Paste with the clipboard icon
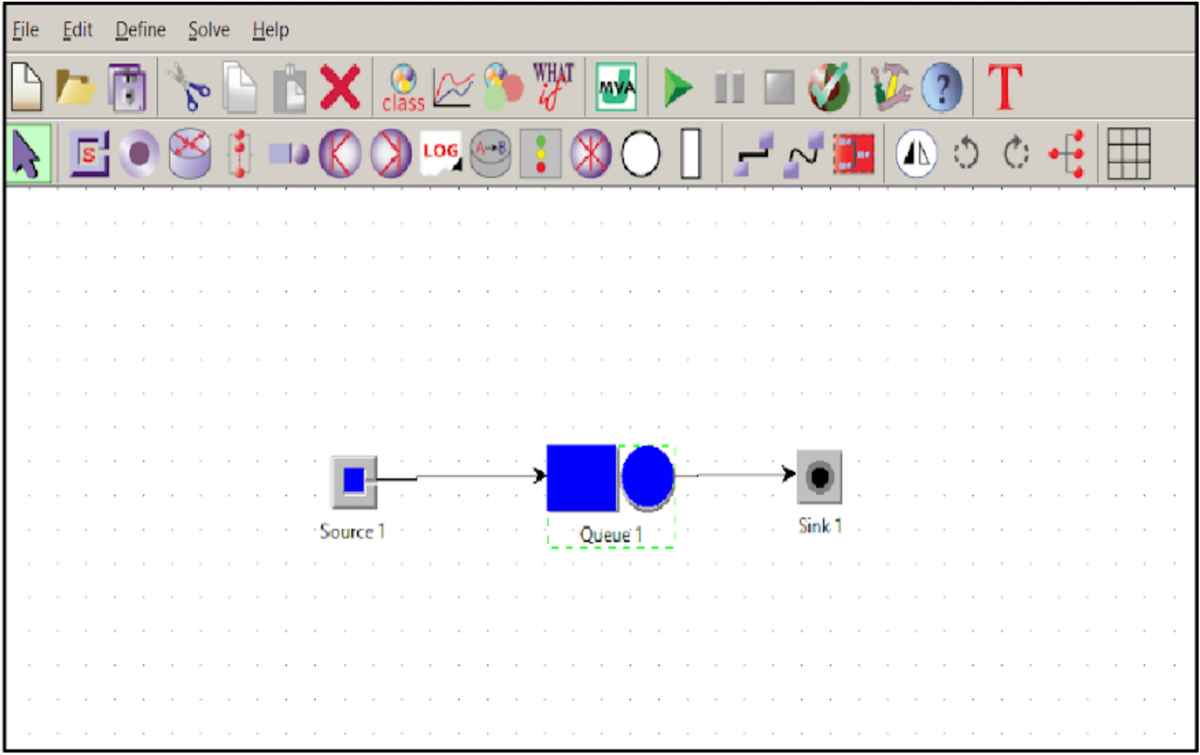This screenshot has width=1200, height=755. tap(289, 89)
